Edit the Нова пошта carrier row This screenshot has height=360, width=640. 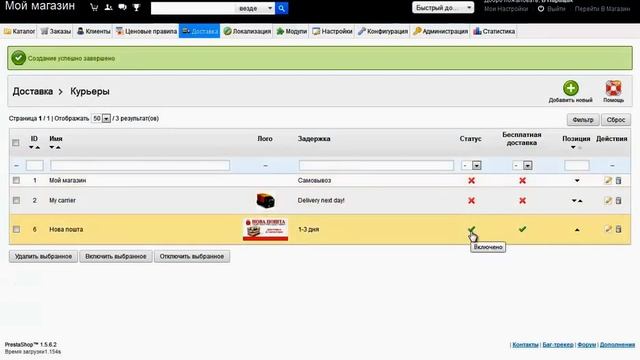point(608,229)
